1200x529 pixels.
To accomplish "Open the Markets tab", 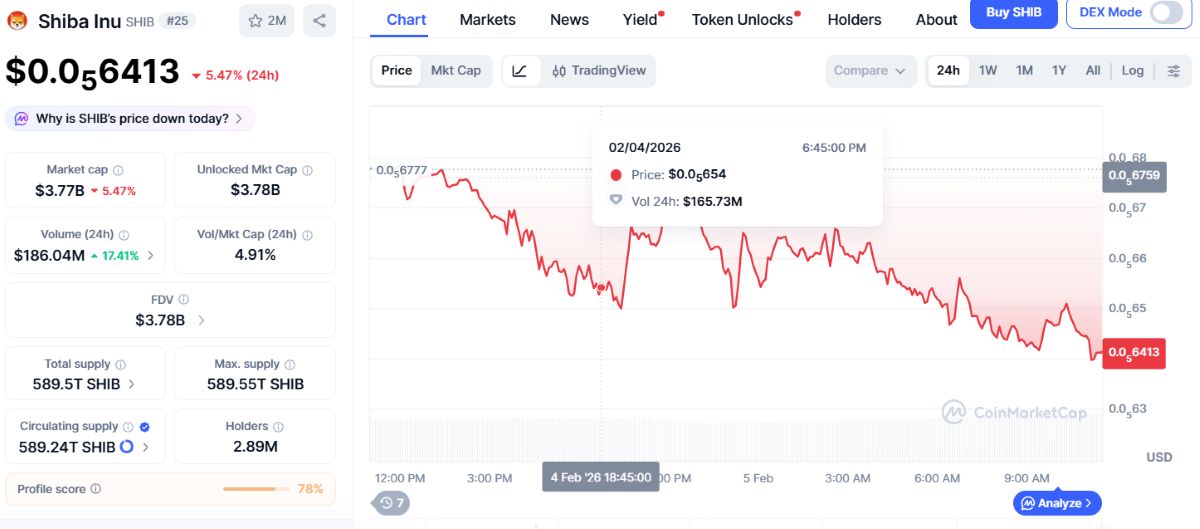I will (487, 19).
